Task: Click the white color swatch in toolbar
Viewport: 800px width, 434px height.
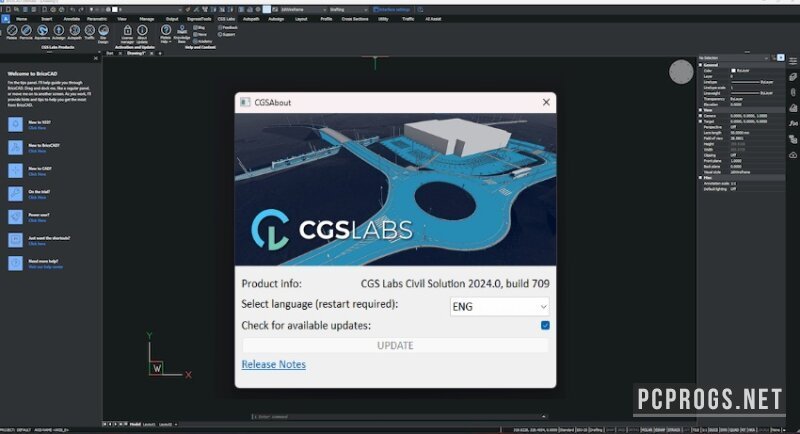Action: [115, 10]
